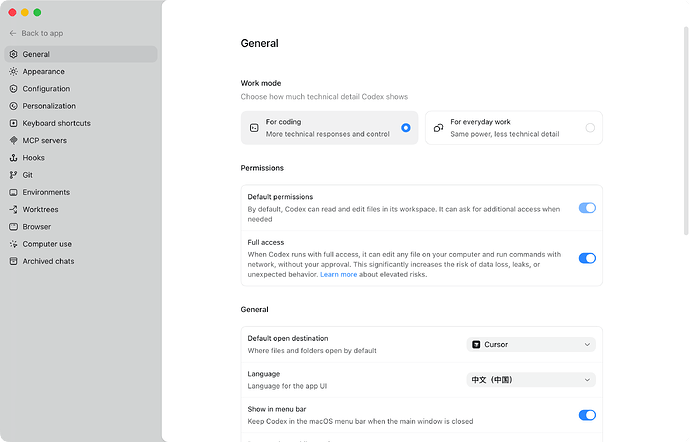Click the For coding terminal icon
The width and height of the screenshot is (690, 442).
[x=254, y=128]
